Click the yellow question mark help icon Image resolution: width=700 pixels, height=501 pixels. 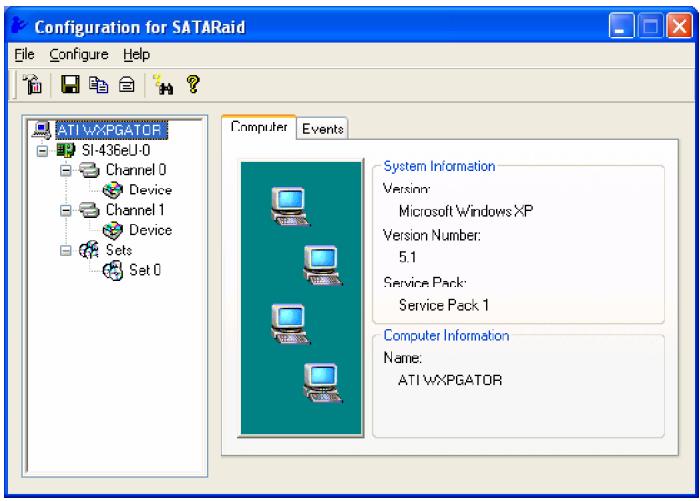[x=193, y=84]
